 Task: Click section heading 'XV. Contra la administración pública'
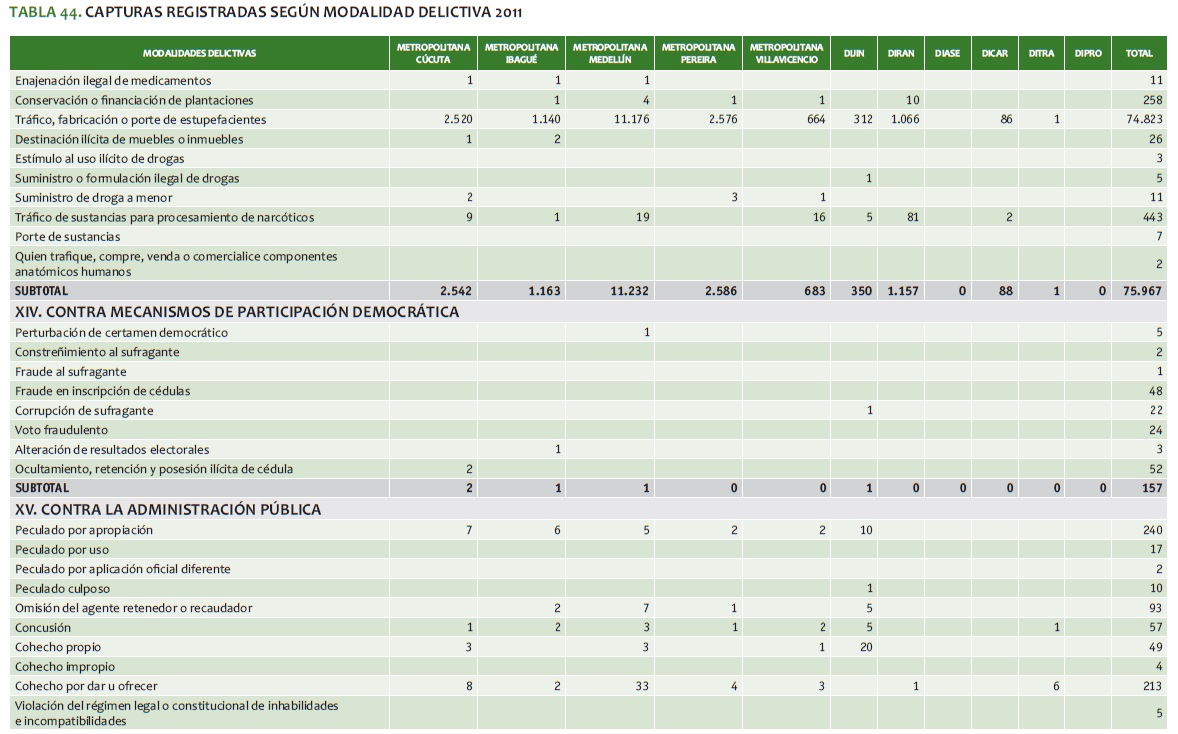click(x=168, y=510)
